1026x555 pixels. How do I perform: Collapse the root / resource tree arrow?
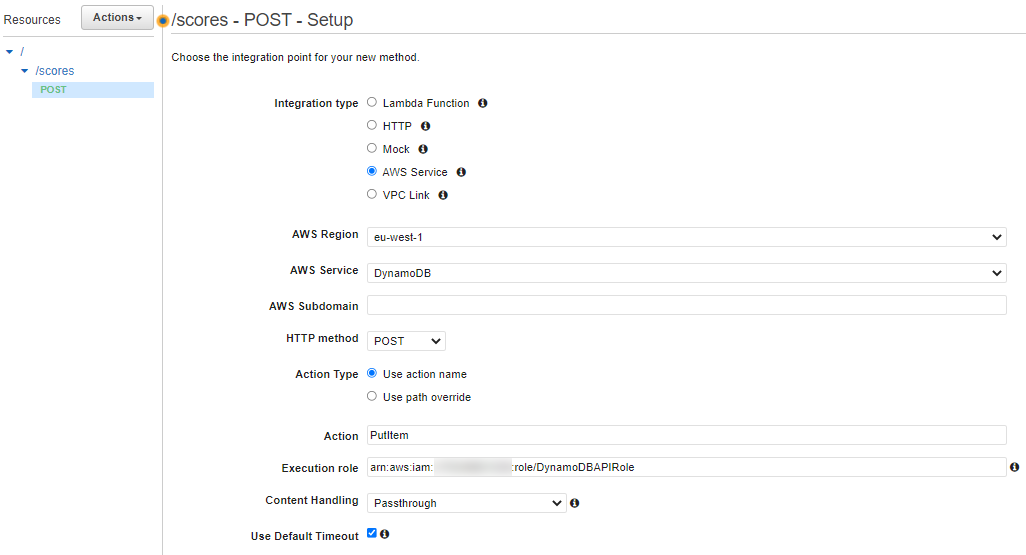click(x=9, y=51)
